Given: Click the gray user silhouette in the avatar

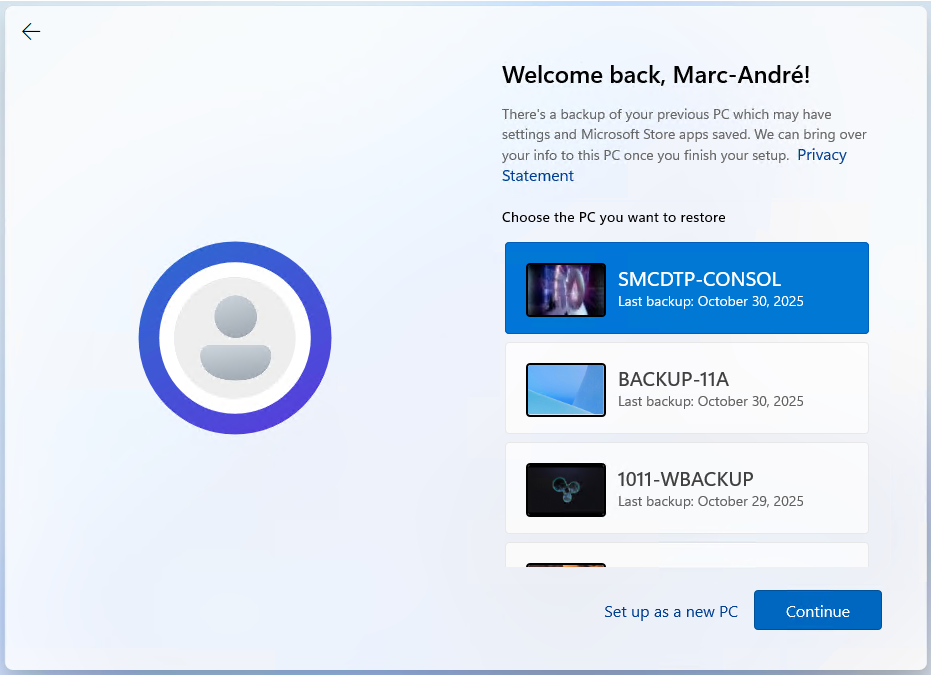Looking at the screenshot, I should [235, 338].
